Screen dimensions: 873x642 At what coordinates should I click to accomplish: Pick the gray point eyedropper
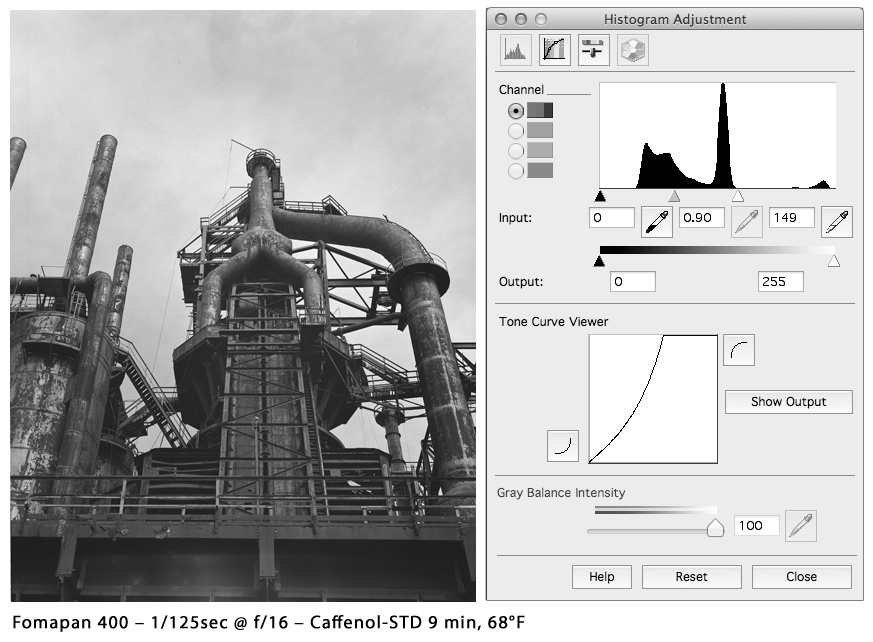coord(746,221)
